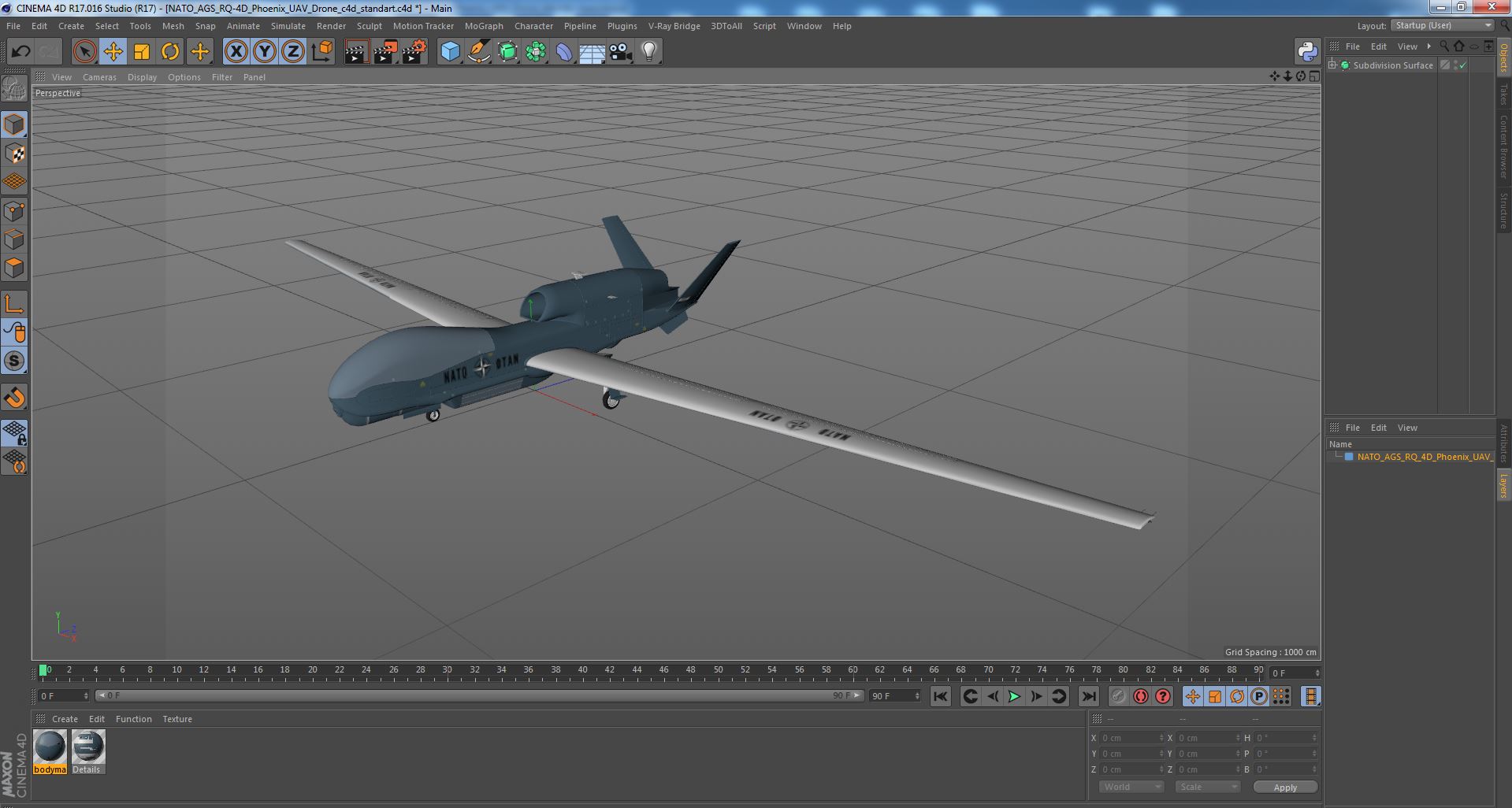Select Polygons mode icon

(14, 268)
